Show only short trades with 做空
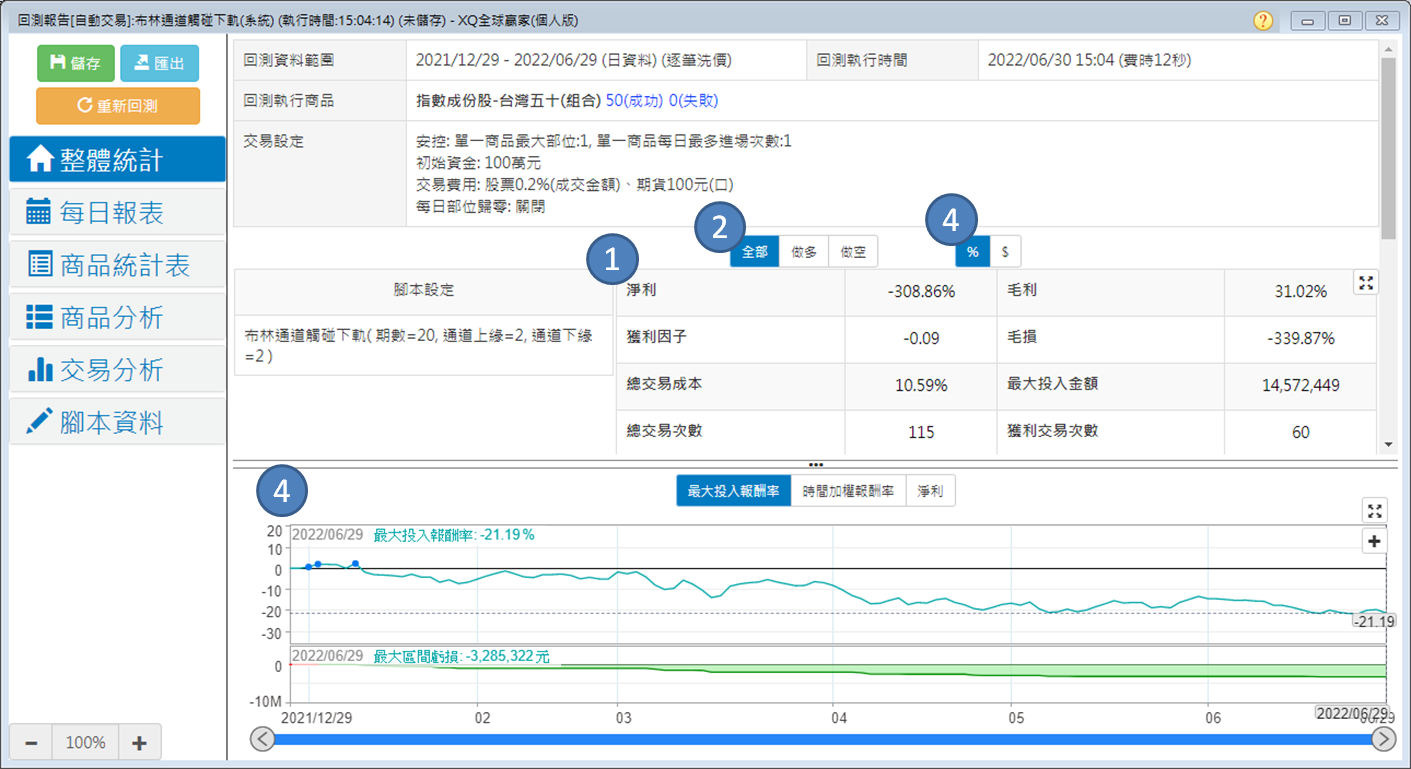 pyautogui.click(x=853, y=252)
